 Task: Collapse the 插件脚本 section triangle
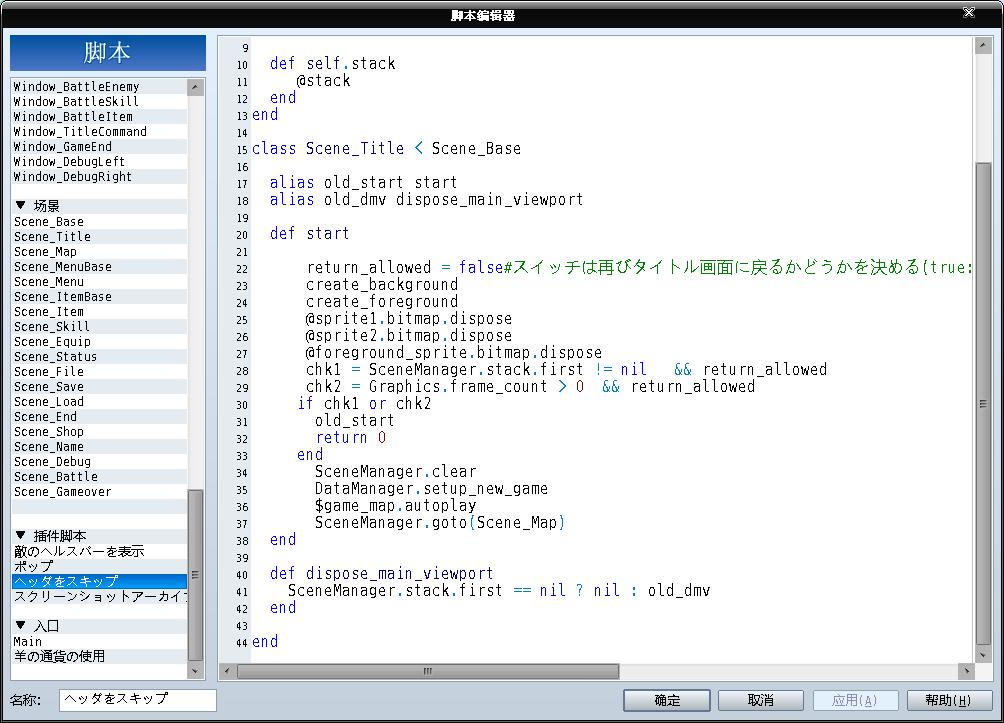click(20, 535)
